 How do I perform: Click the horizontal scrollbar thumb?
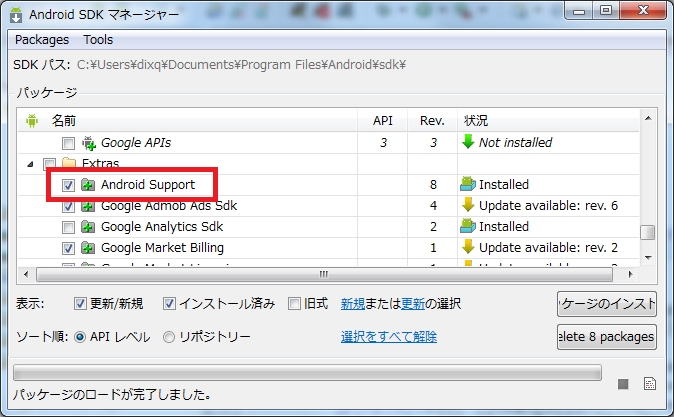pyautogui.click(x=325, y=274)
